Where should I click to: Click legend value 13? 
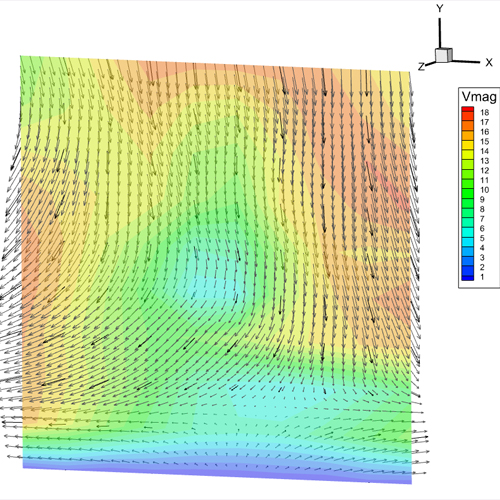pyautogui.click(x=485, y=161)
